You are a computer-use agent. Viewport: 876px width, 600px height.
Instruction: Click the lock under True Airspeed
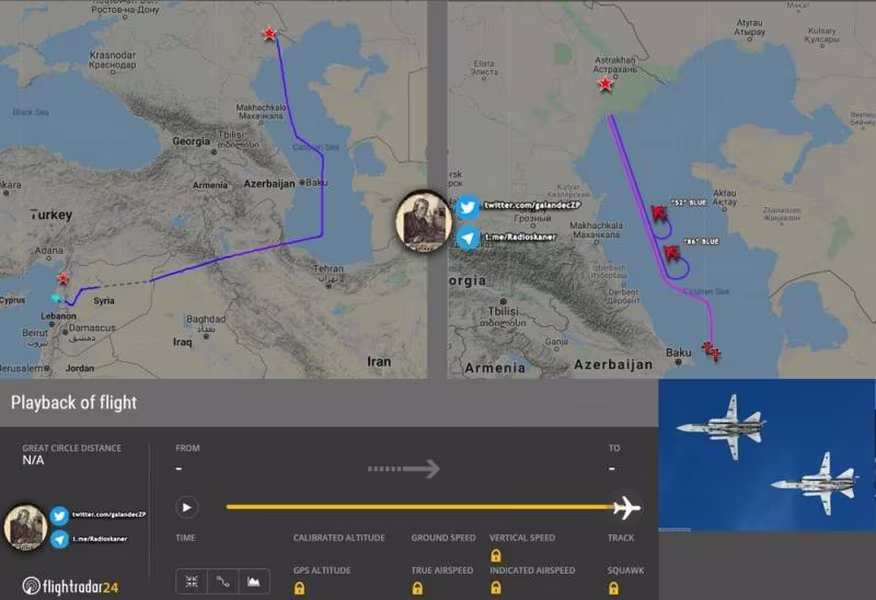417,588
